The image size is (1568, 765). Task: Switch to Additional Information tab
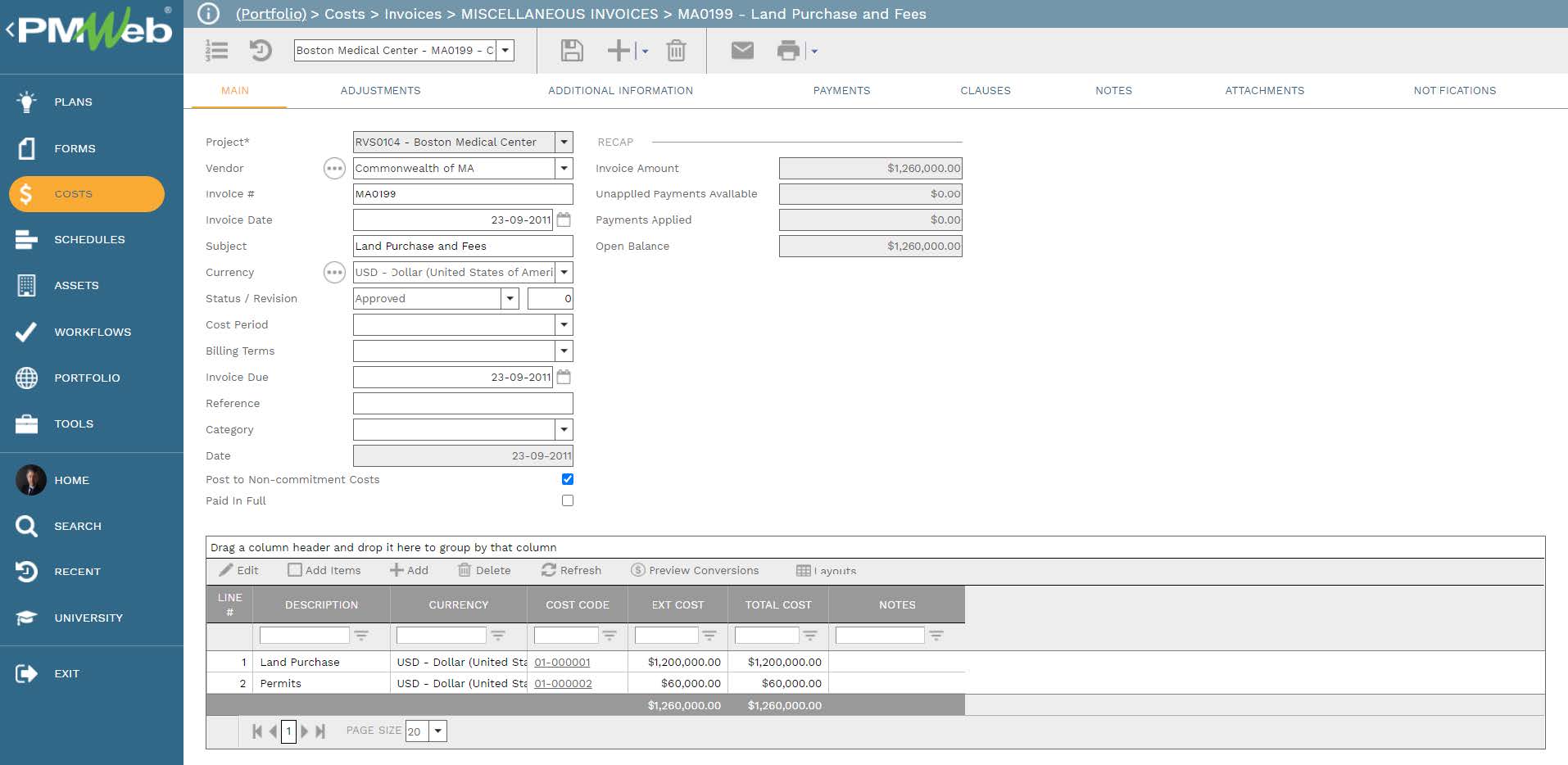pos(620,90)
